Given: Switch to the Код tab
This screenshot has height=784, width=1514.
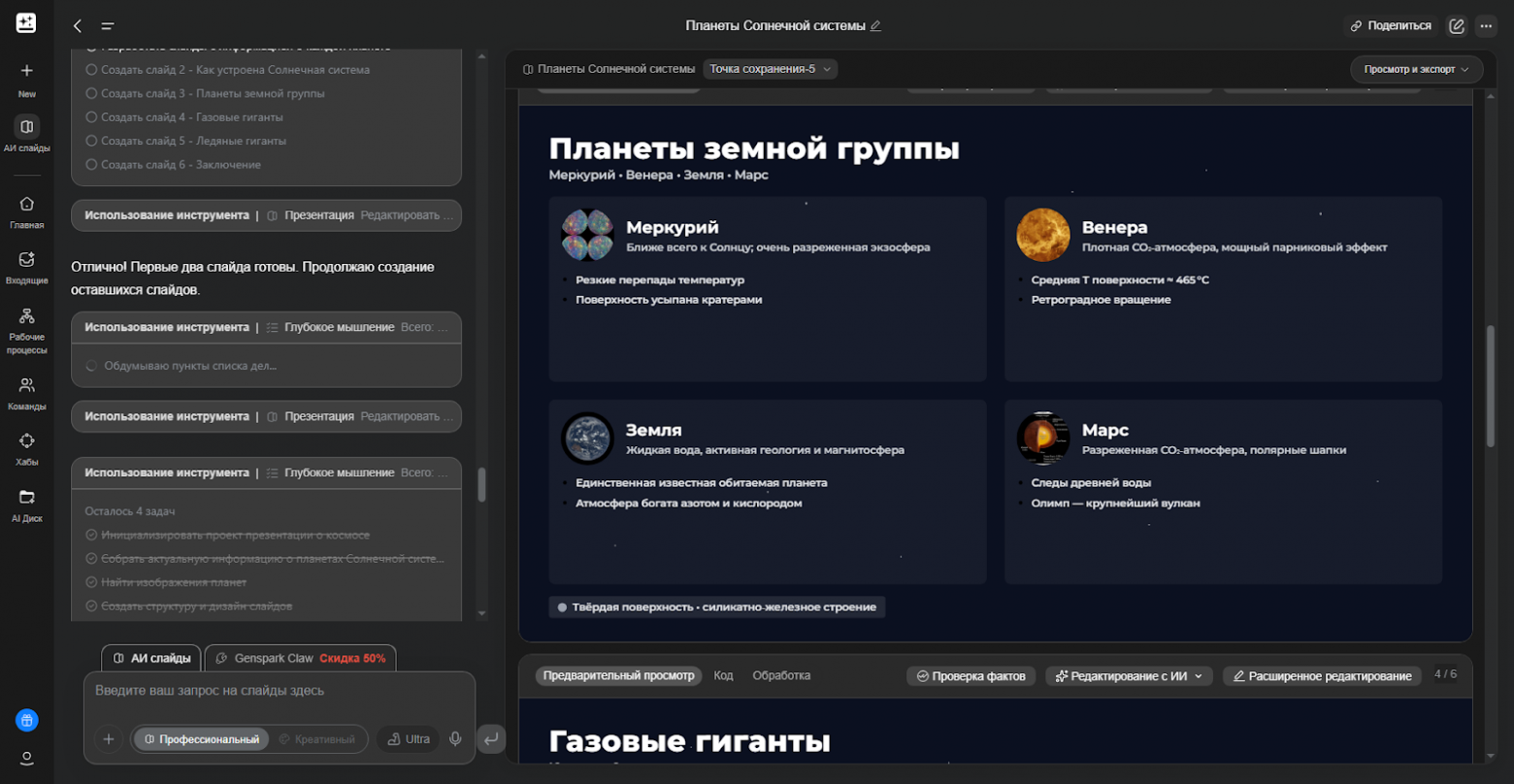Looking at the screenshot, I should point(724,676).
